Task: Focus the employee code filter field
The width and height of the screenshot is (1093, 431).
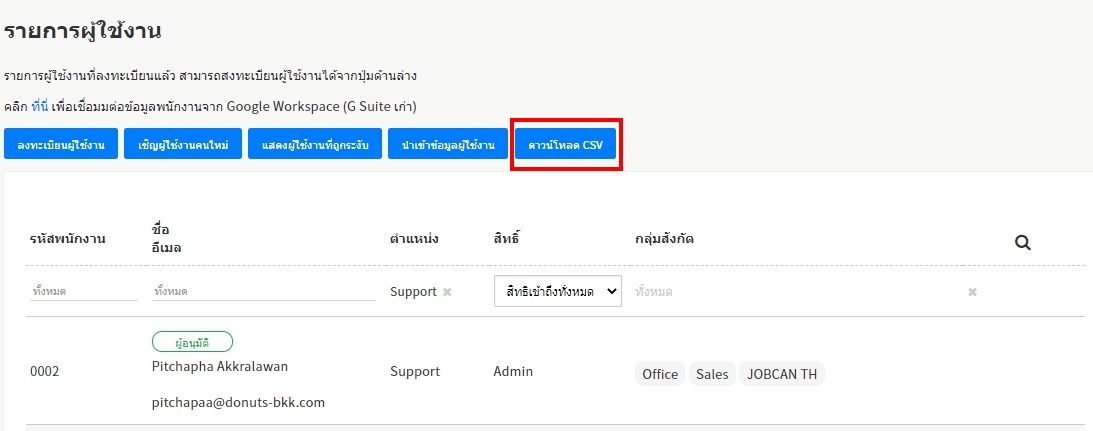Action: tap(83, 291)
